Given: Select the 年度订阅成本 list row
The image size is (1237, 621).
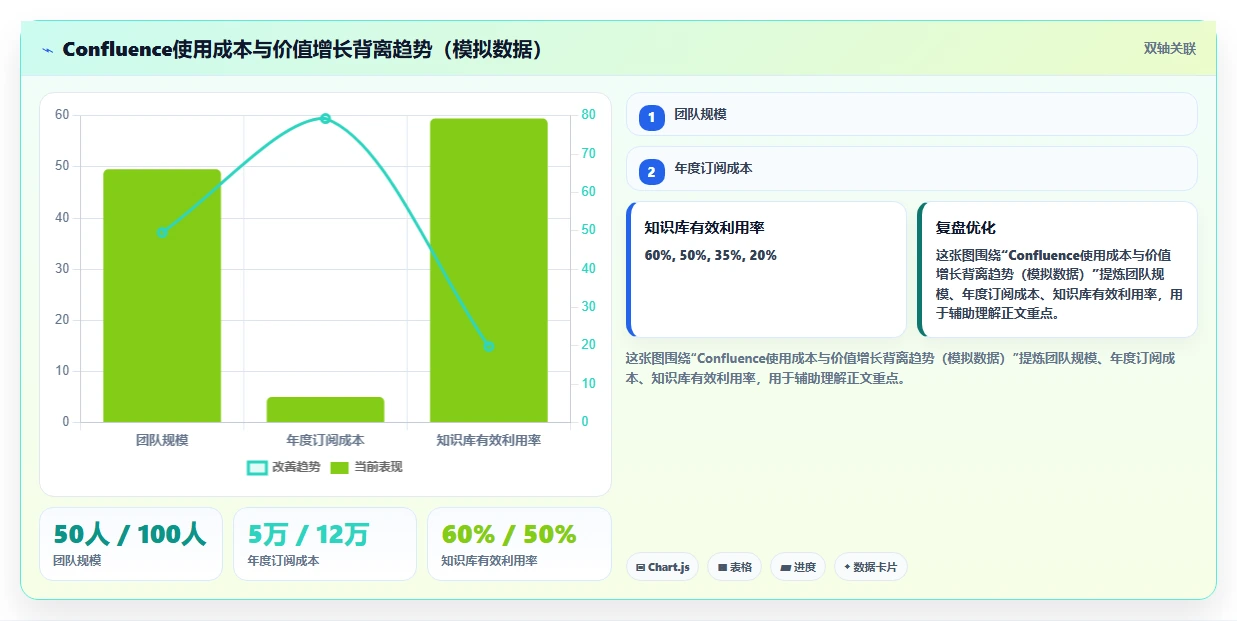Looking at the screenshot, I should coord(911,169).
